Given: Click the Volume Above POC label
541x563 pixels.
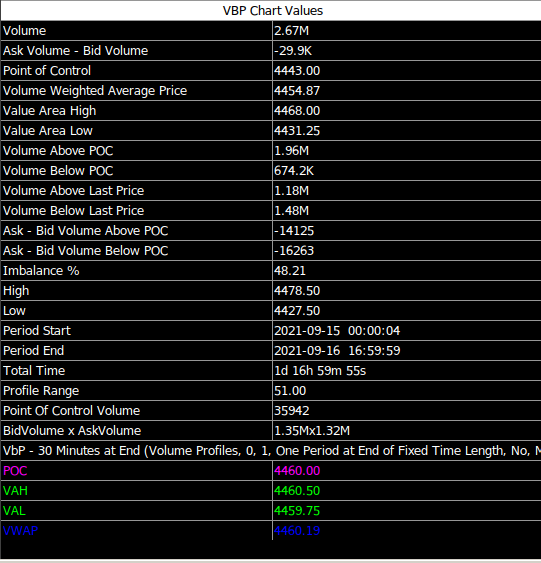Looking at the screenshot, I should point(58,151).
